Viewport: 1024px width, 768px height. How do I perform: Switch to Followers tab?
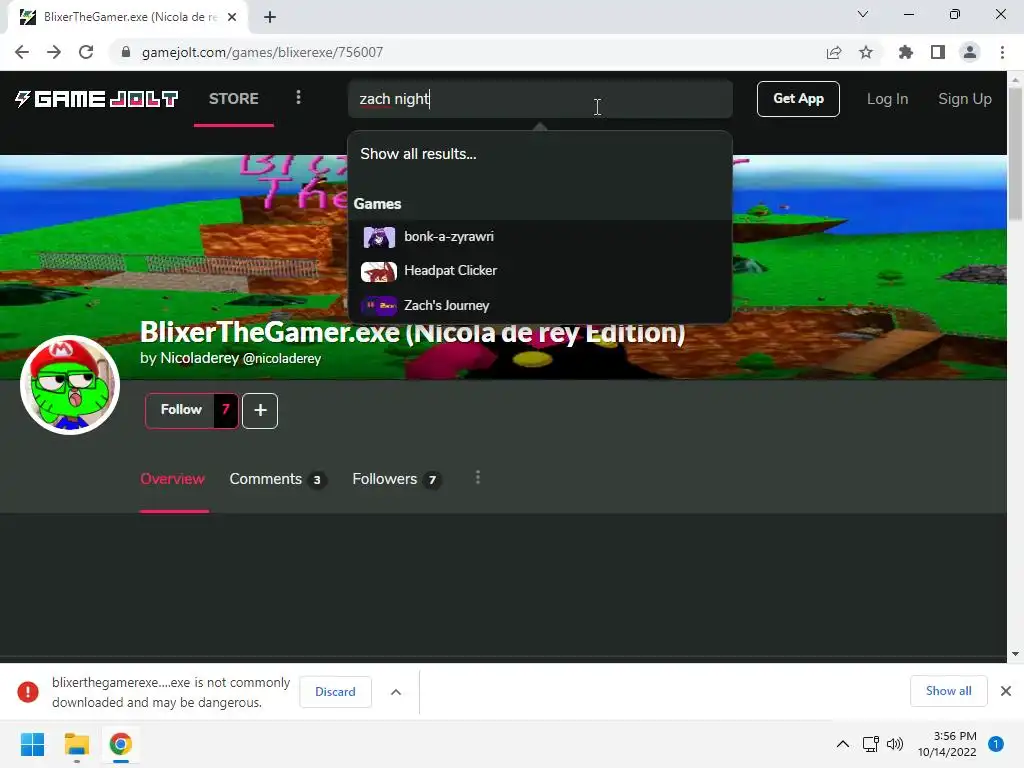click(397, 479)
